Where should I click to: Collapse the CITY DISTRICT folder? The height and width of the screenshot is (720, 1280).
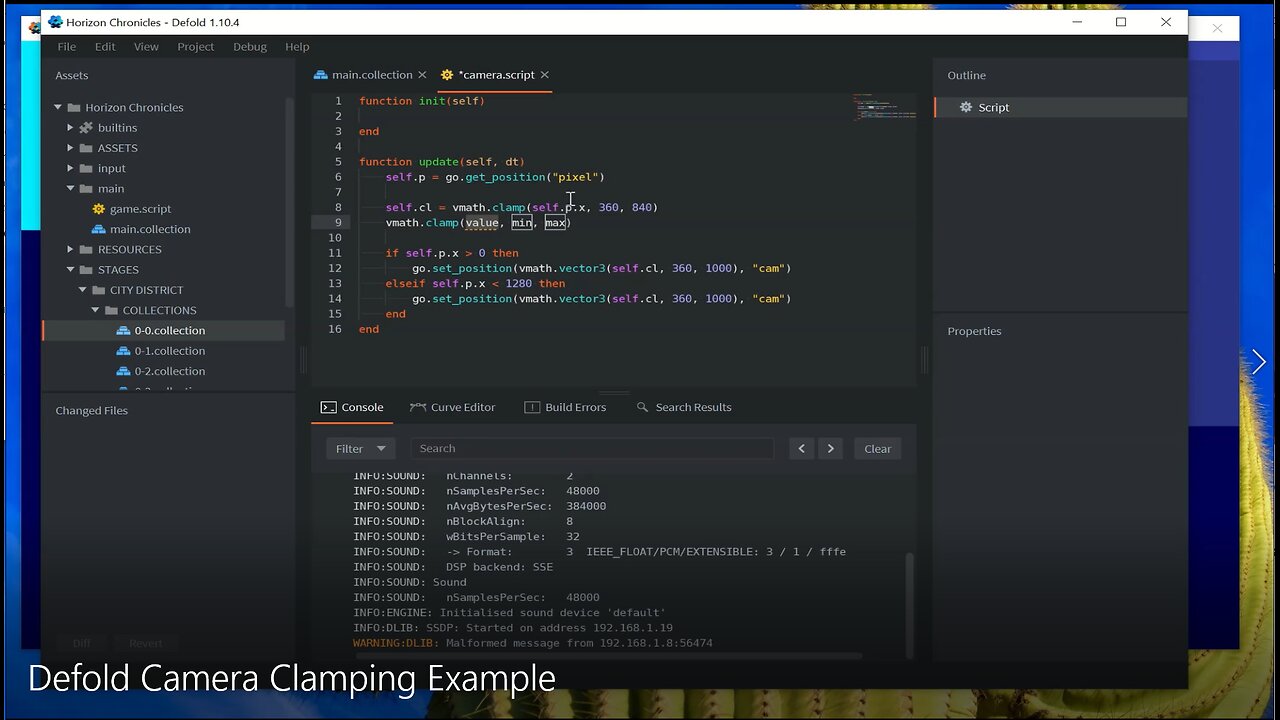click(83, 290)
